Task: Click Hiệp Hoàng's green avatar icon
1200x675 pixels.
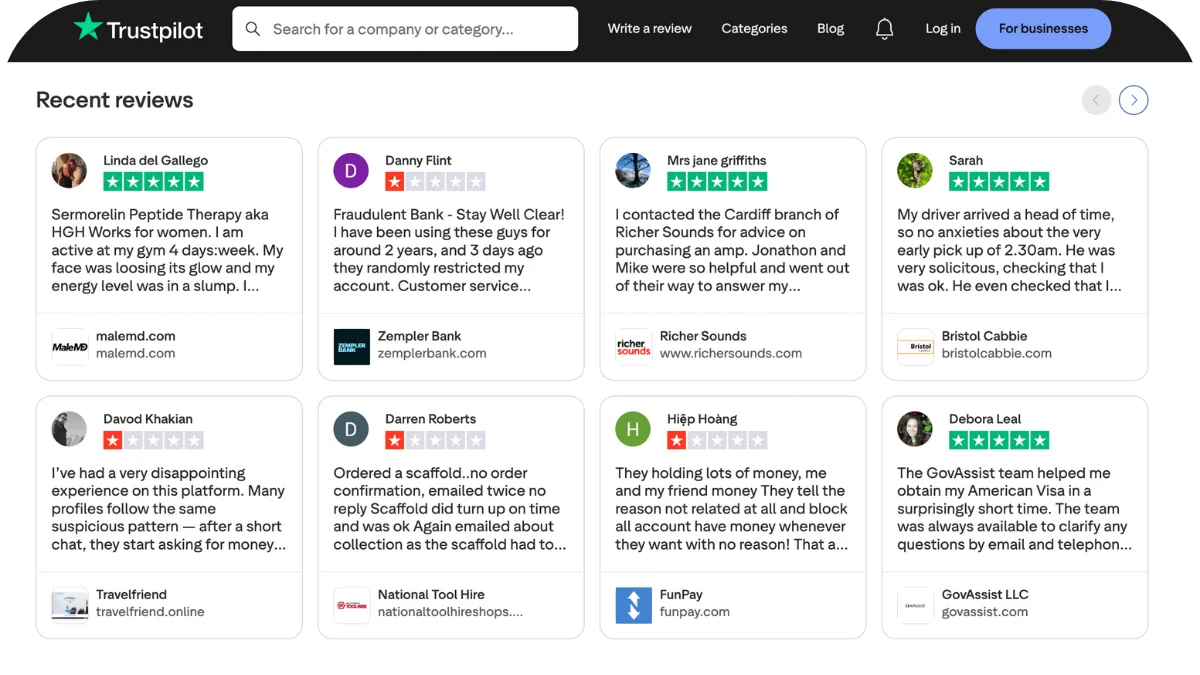Action: tap(633, 430)
